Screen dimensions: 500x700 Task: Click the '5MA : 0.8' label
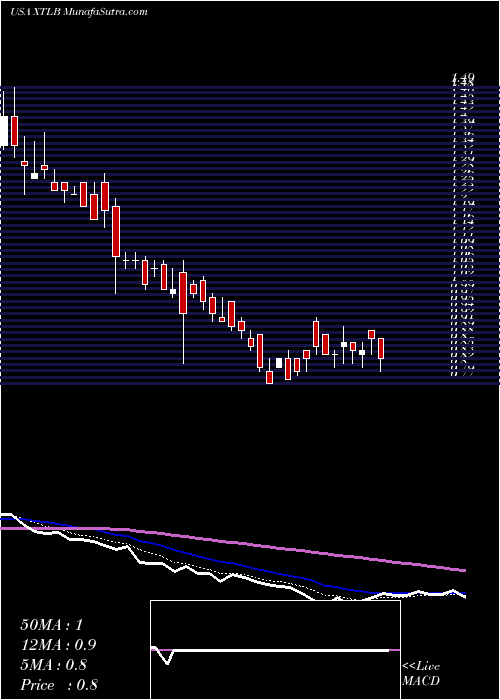[x=53, y=665]
